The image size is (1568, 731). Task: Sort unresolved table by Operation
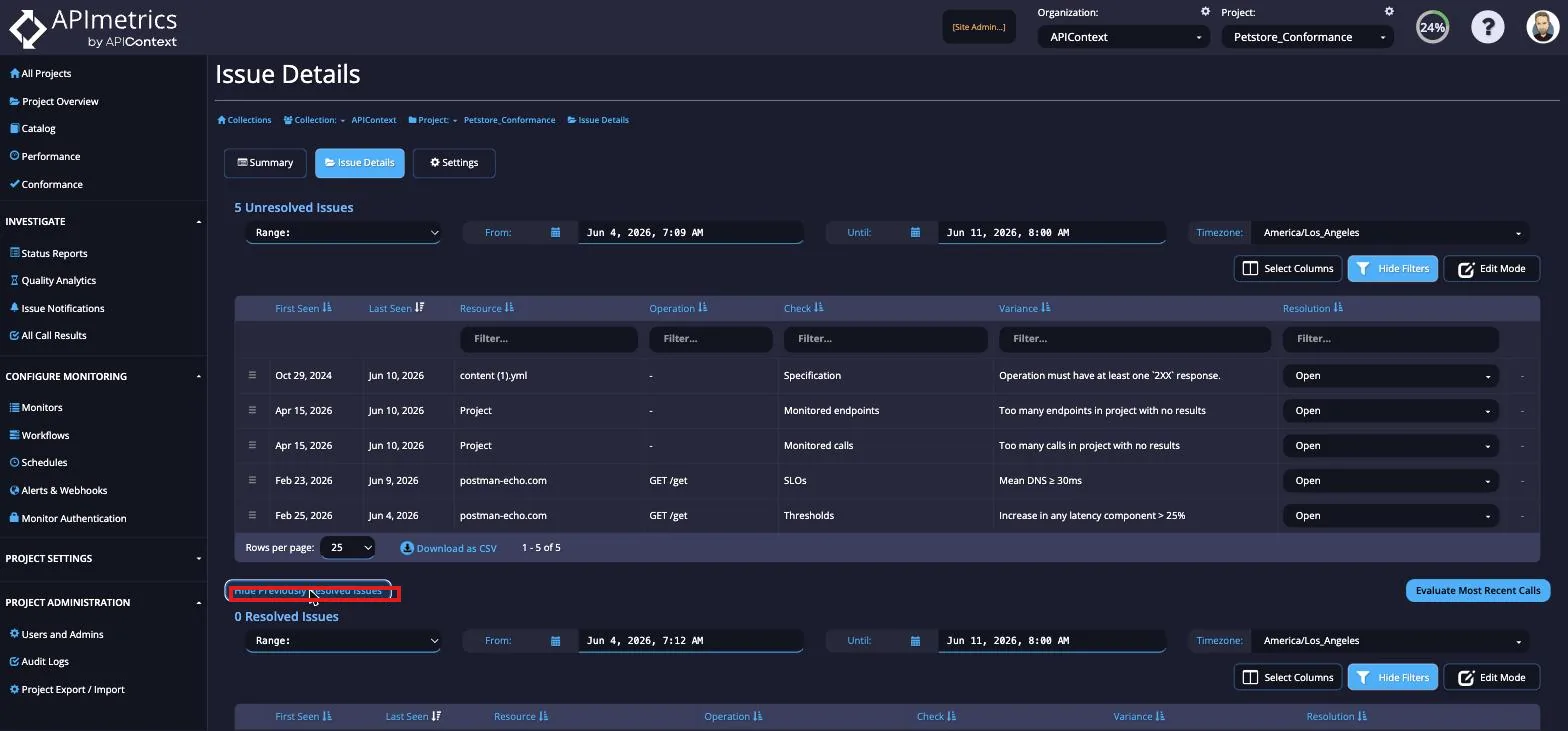(678, 308)
